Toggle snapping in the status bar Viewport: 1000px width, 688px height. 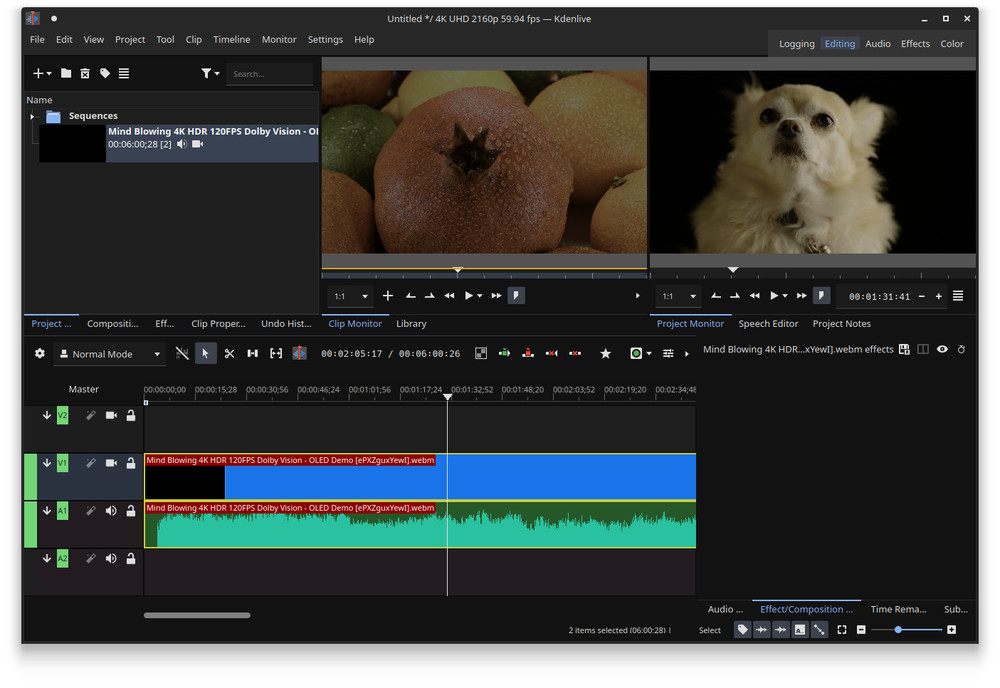click(x=819, y=630)
